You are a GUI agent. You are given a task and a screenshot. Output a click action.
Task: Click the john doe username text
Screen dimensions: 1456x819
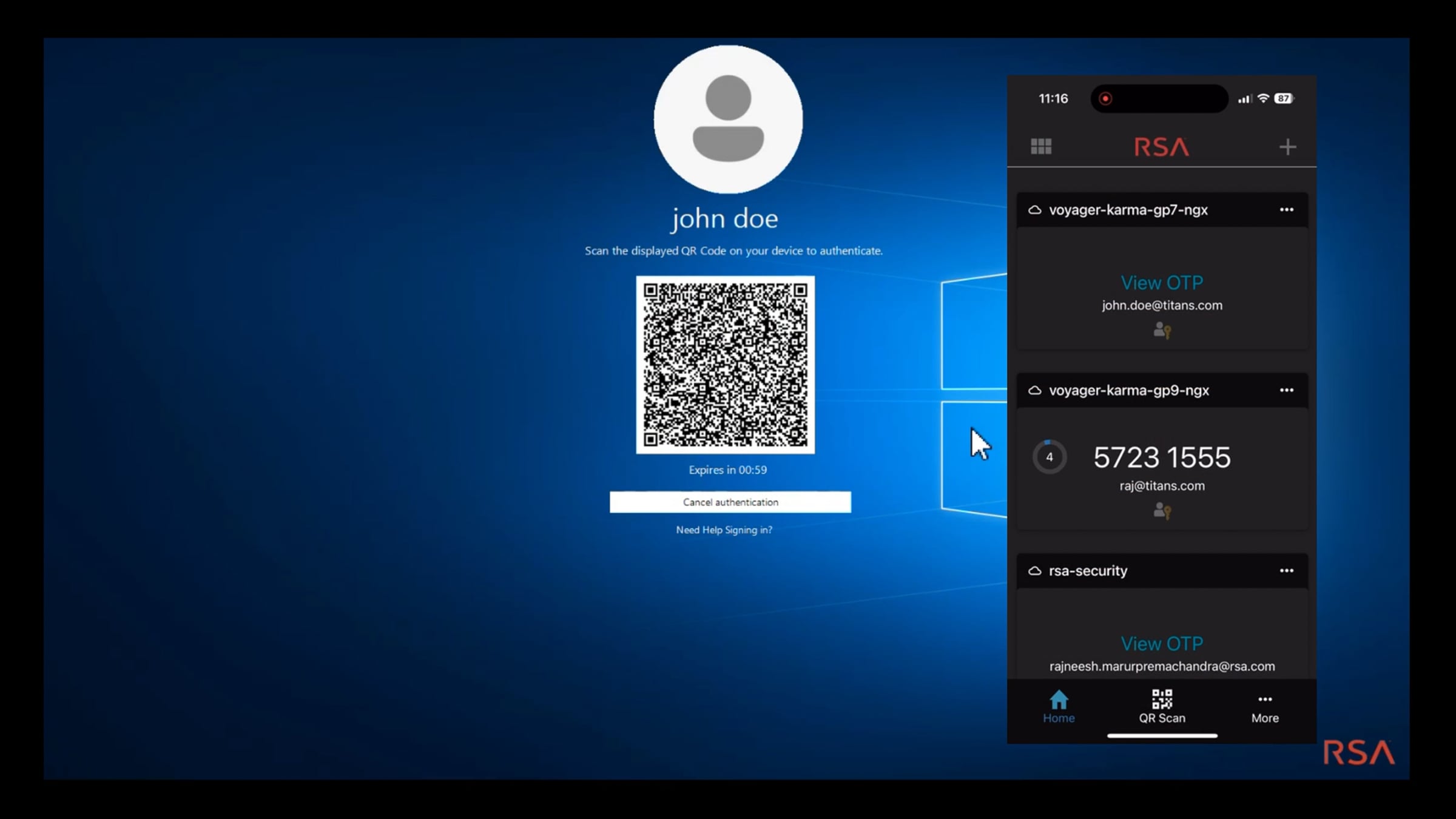725,218
